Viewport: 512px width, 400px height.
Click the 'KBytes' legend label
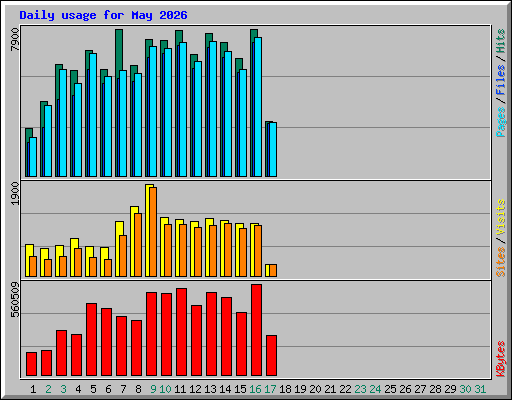click(500, 359)
